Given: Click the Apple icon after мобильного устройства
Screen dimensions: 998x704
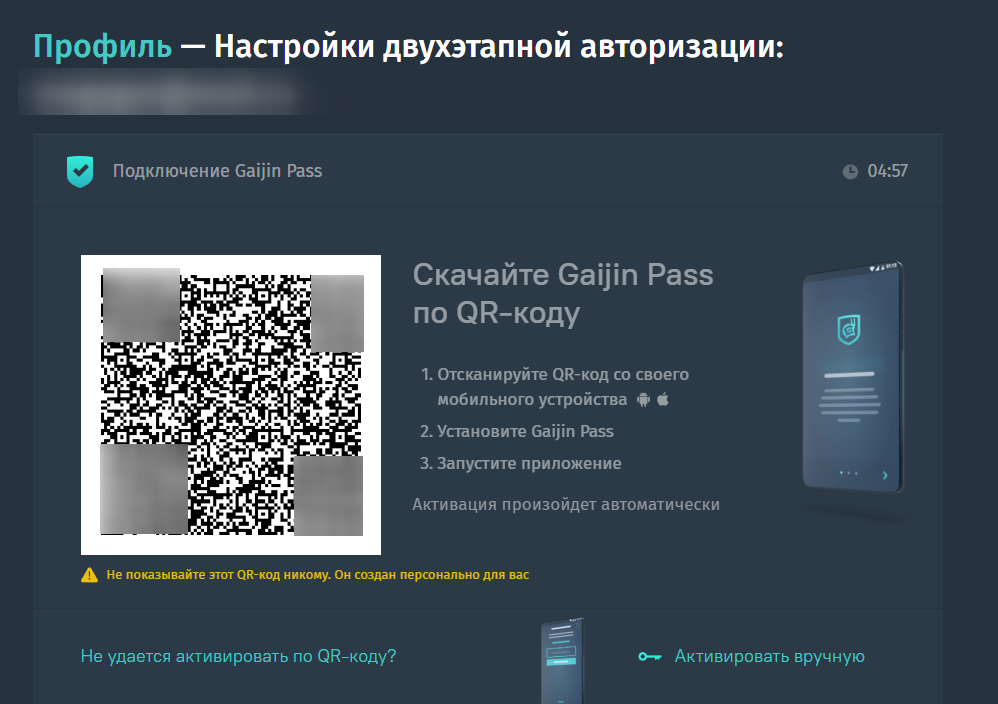Looking at the screenshot, I should tap(663, 399).
